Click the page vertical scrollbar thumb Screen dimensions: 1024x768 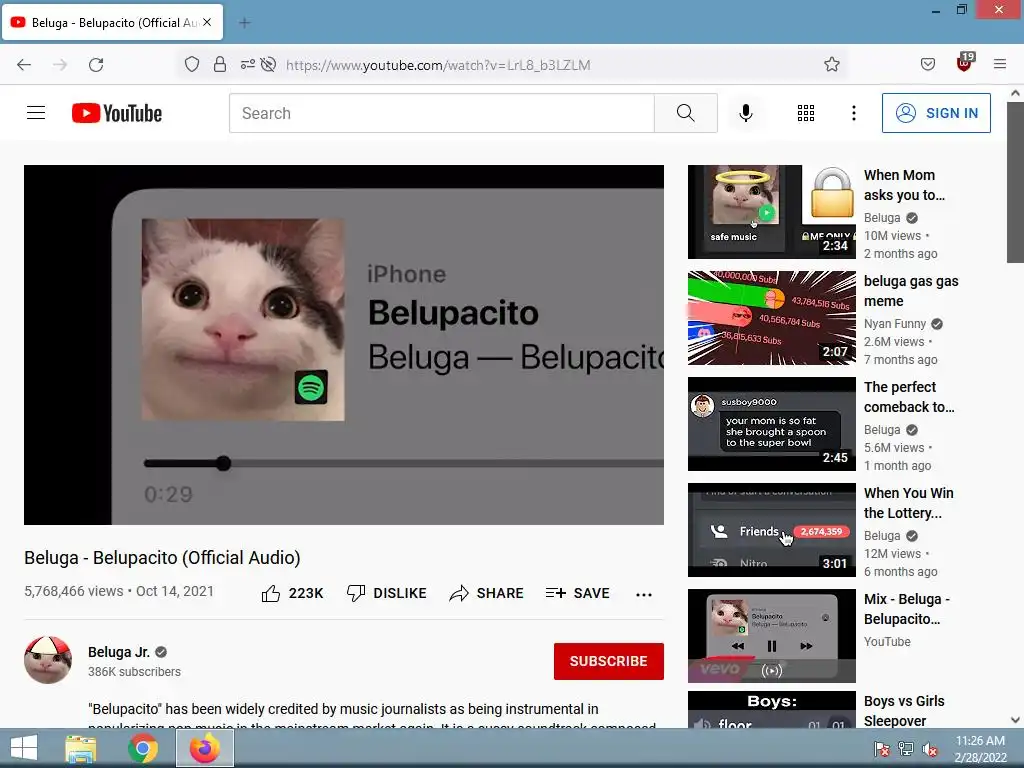(x=1015, y=183)
